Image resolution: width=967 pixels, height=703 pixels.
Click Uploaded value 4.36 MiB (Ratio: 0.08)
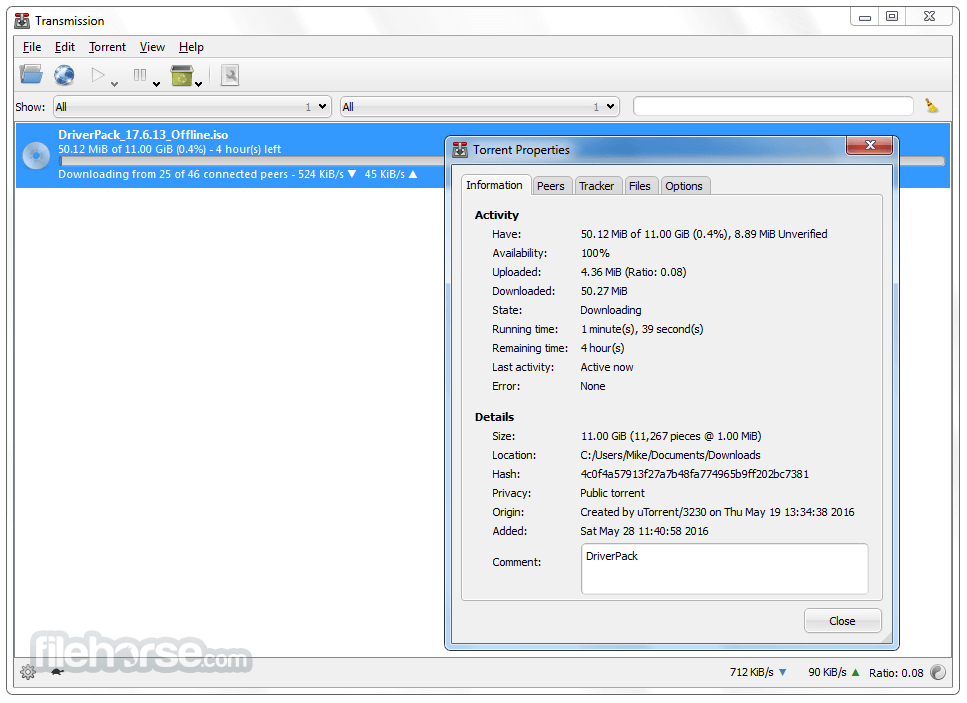pyautogui.click(x=633, y=272)
